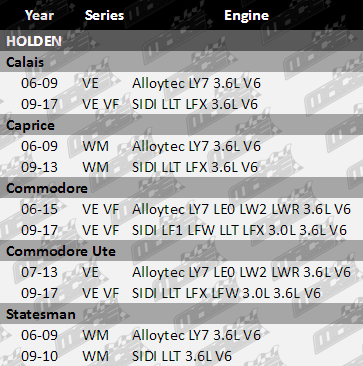This screenshot has height=366, width=363.
Task: Click the Series column header
Action: (x=104, y=15)
